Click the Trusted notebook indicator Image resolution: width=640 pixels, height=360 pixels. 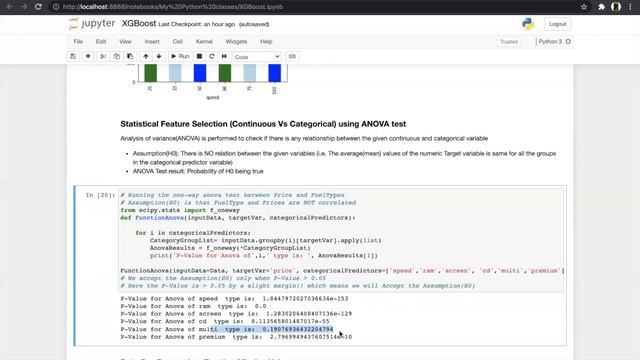click(509, 42)
